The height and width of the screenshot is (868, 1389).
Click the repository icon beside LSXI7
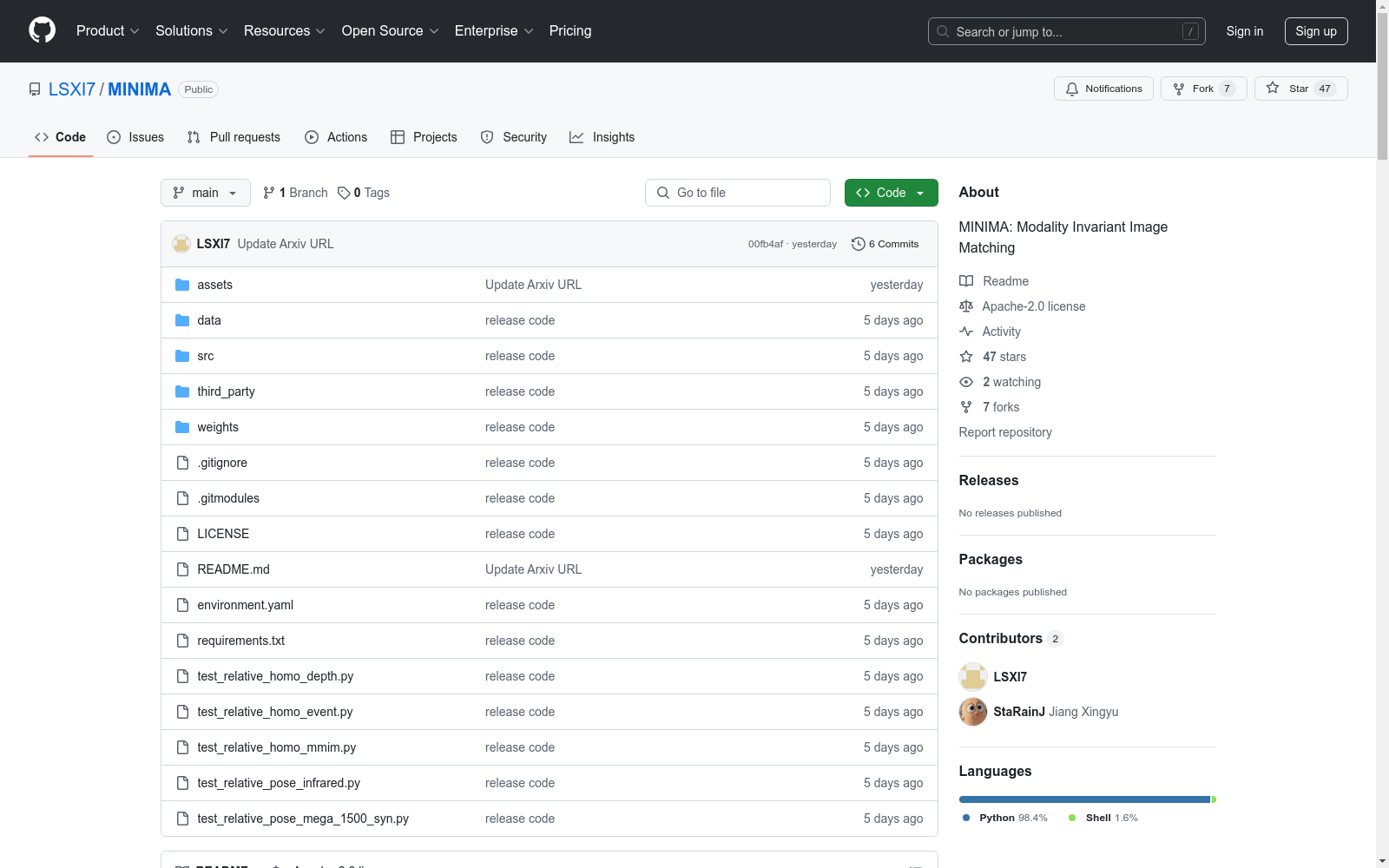[x=35, y=89]
